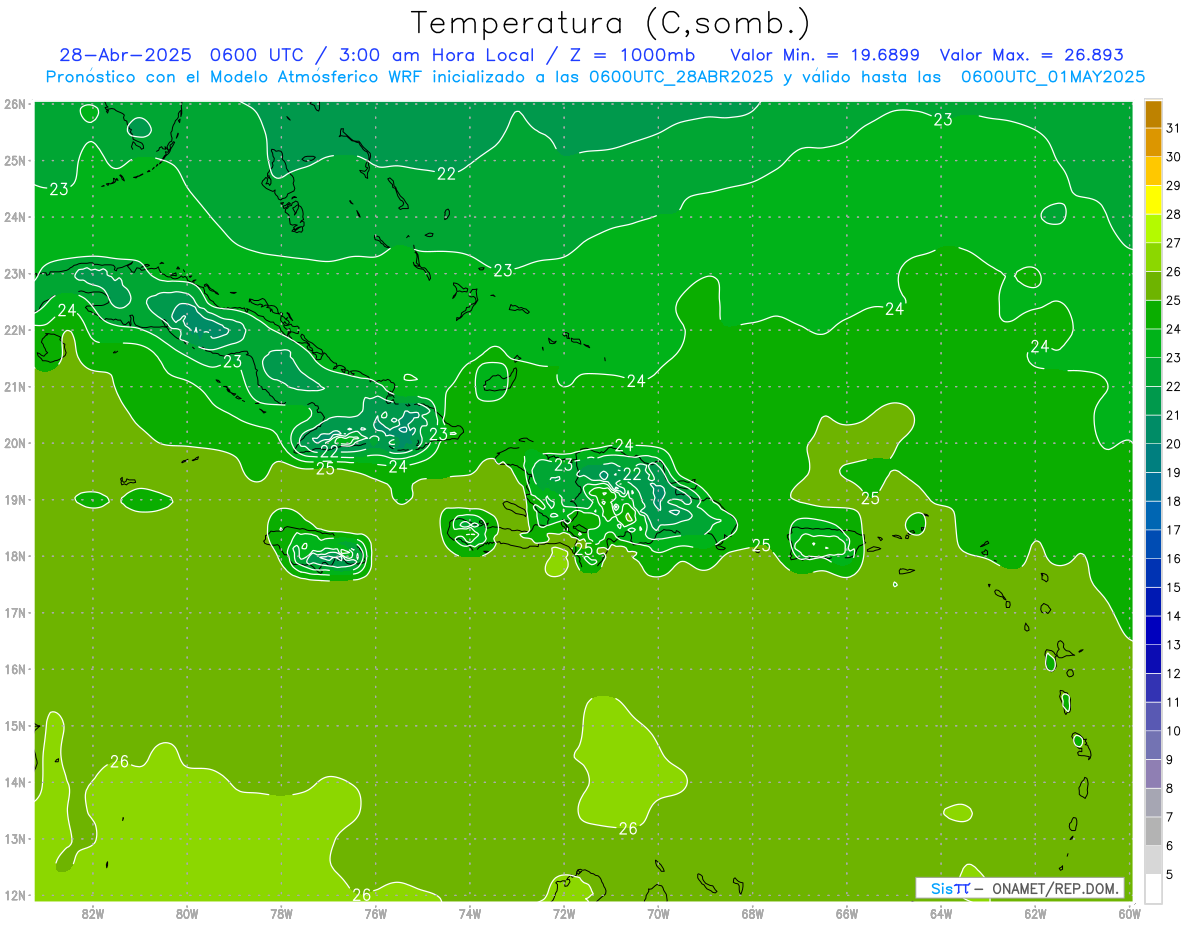Click the '8' label on color scale
The height and width of the screenshot is (927, 1200).
point(1169,788)
